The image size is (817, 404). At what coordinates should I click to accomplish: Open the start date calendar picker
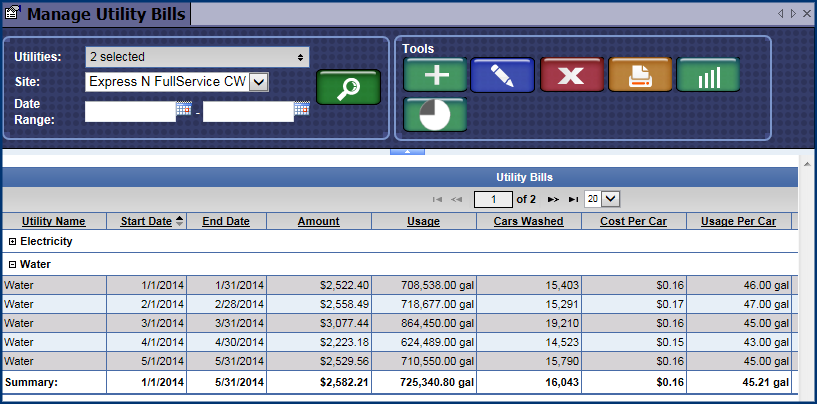point(183,110)
